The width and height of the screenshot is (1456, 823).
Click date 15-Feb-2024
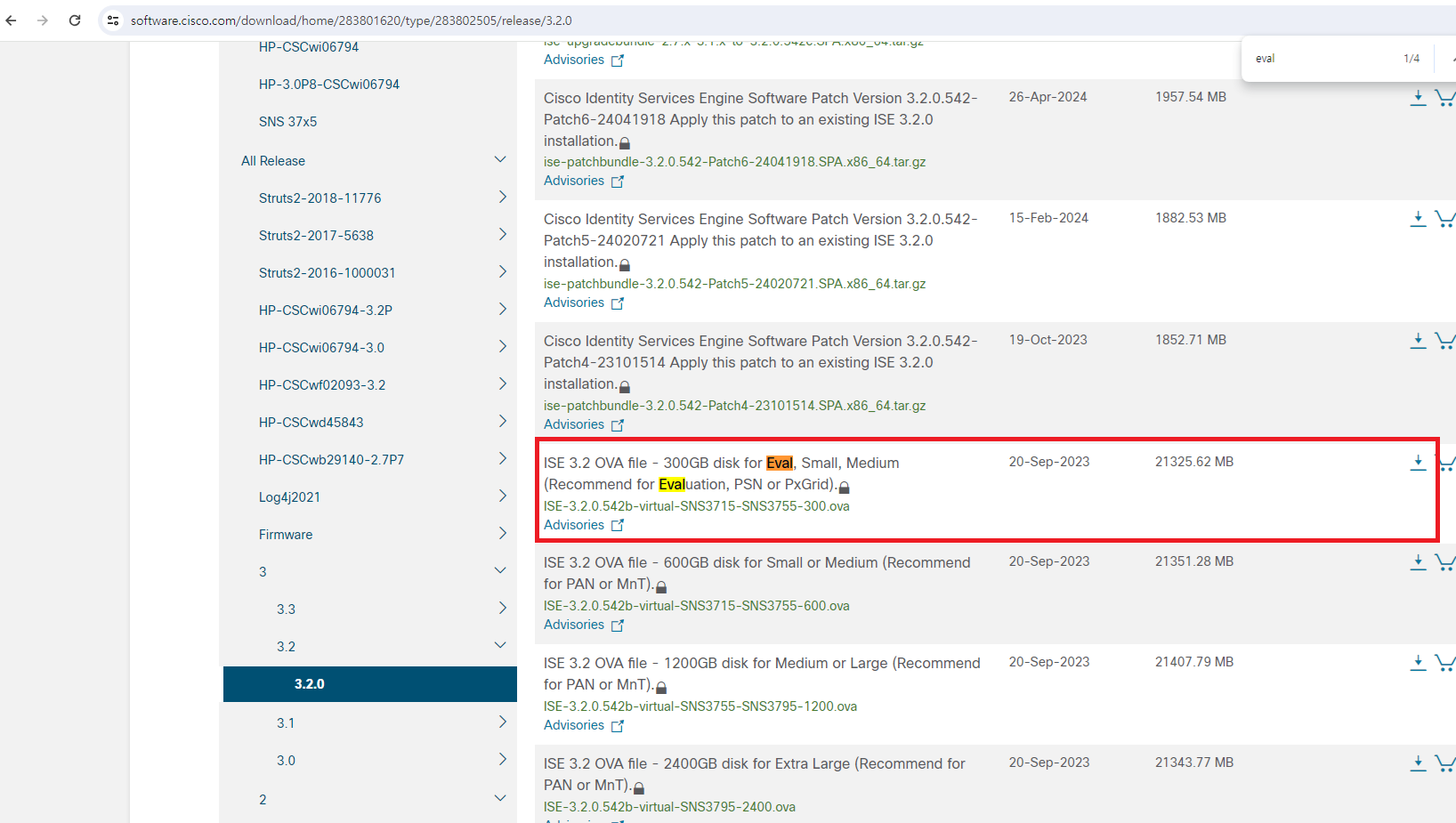pyautogui.click(x=1048, y=218)
